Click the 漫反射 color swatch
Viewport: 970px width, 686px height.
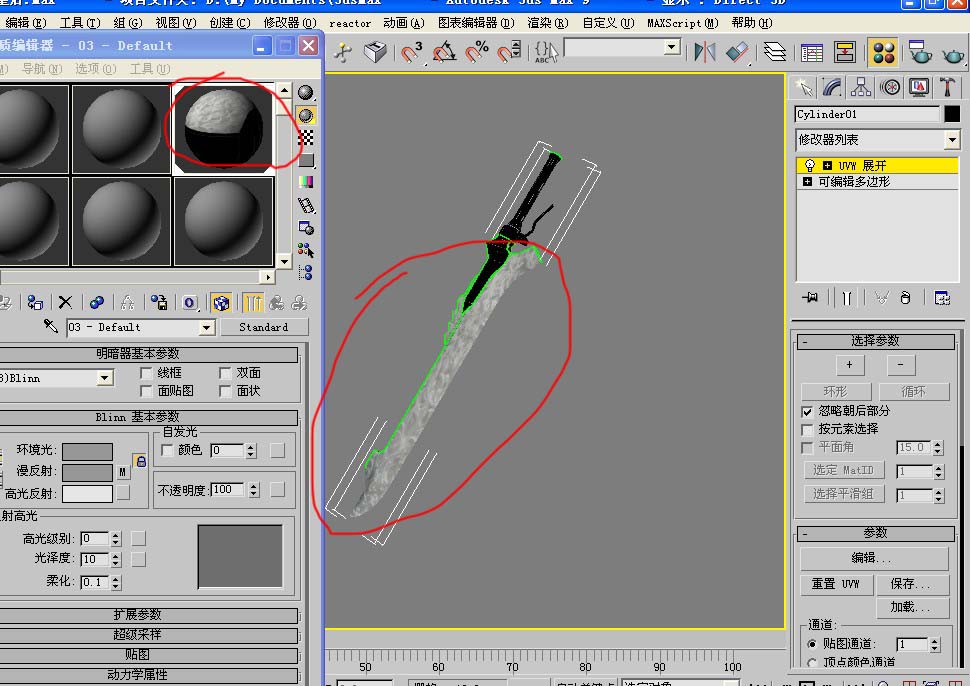[87, 472]
